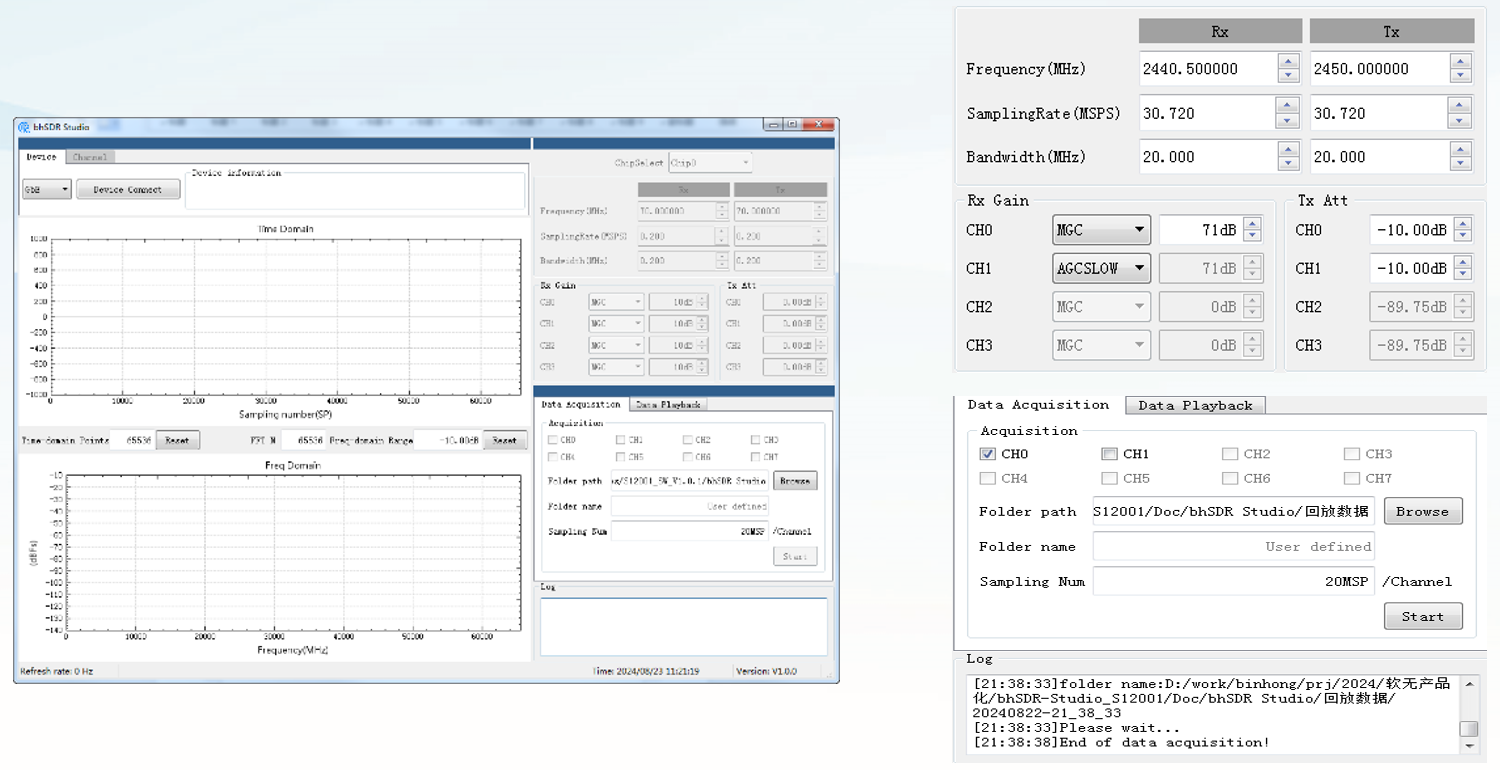Lower Rx Gain CH0 71dB with down arrow
Viewport: 1500px width, 770px height.
pyautogui.click(x=1252, y=237)
